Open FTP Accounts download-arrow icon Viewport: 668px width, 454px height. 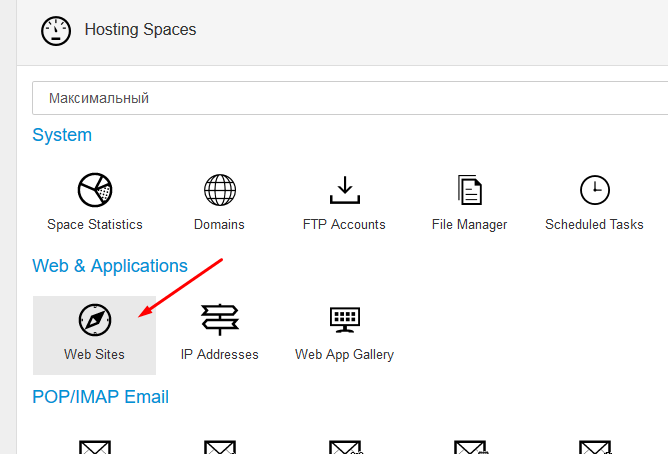345,190
